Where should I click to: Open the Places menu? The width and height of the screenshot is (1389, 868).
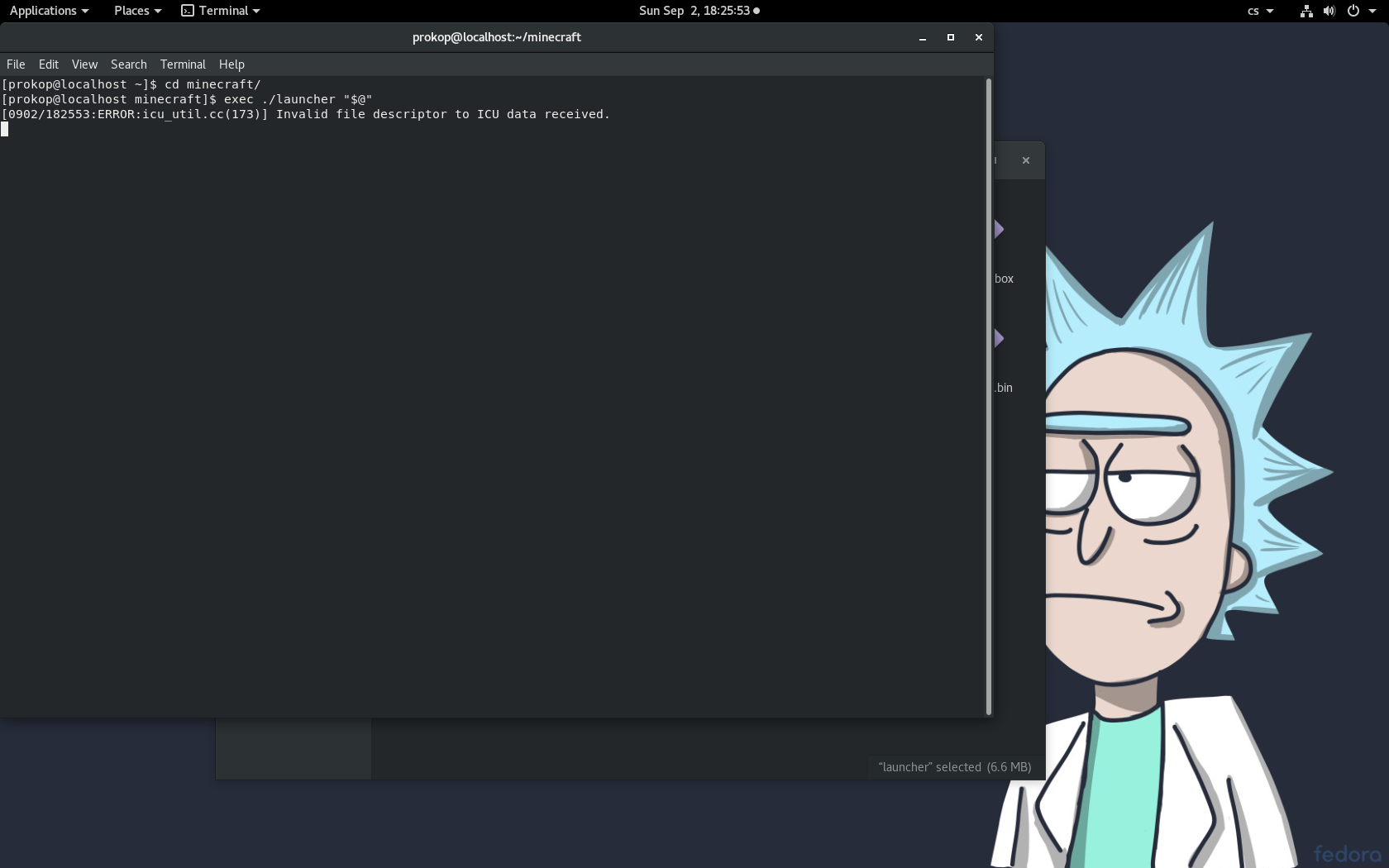click(x=137, y=11)
